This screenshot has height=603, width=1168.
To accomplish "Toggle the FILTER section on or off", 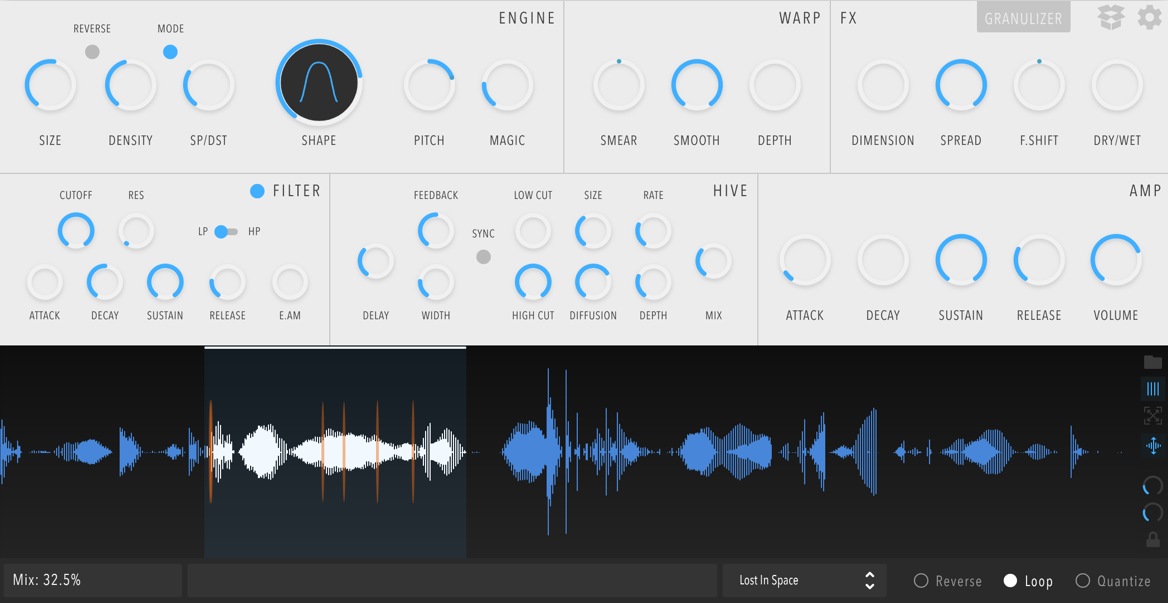I will 257,190.
